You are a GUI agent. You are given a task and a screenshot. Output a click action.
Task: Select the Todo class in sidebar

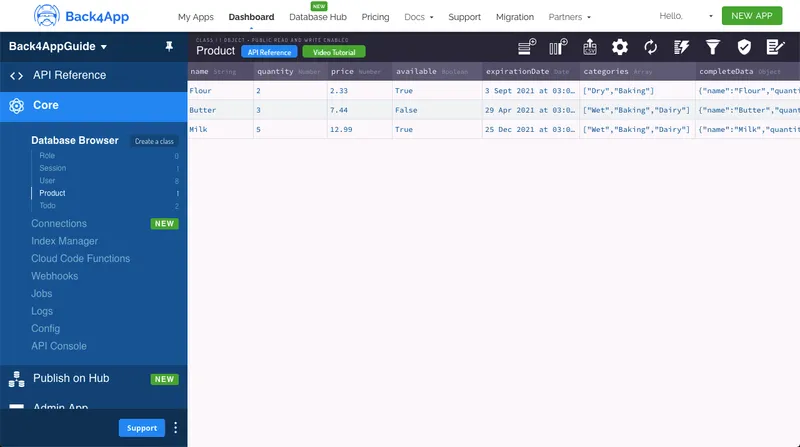pyautogui.click(x=47, y=206)
